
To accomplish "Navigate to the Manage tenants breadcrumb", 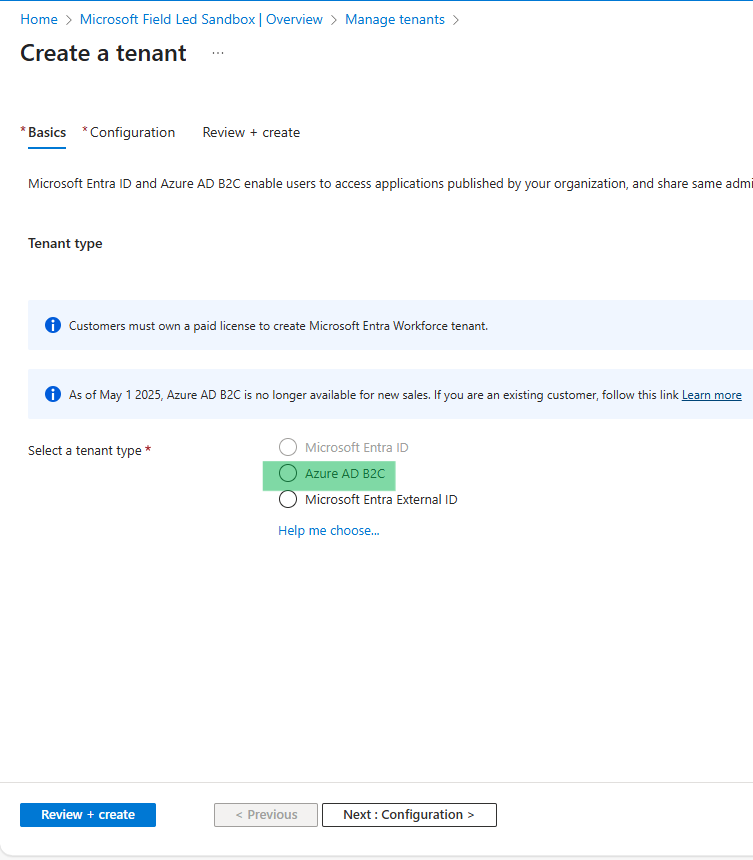I will point(394,19).
